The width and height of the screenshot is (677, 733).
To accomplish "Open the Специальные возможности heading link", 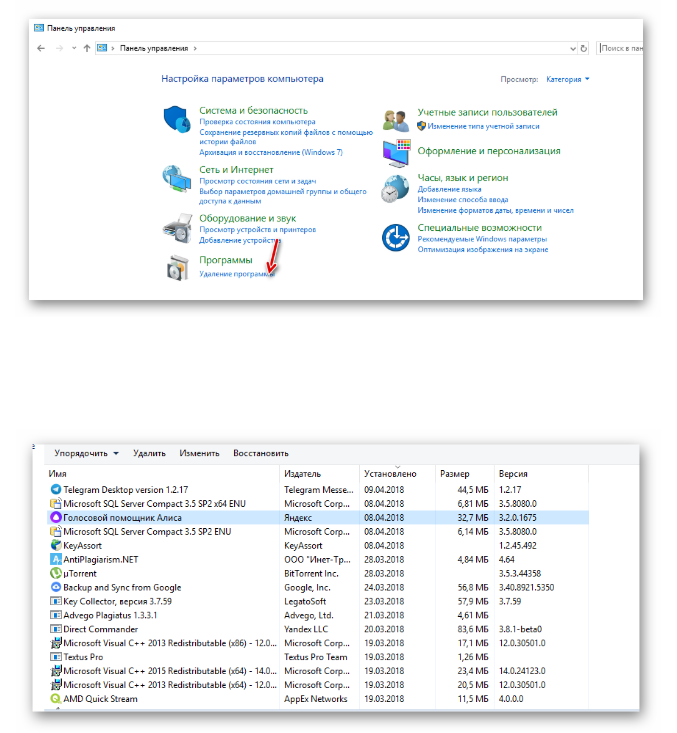I will [x=479, y=228].
